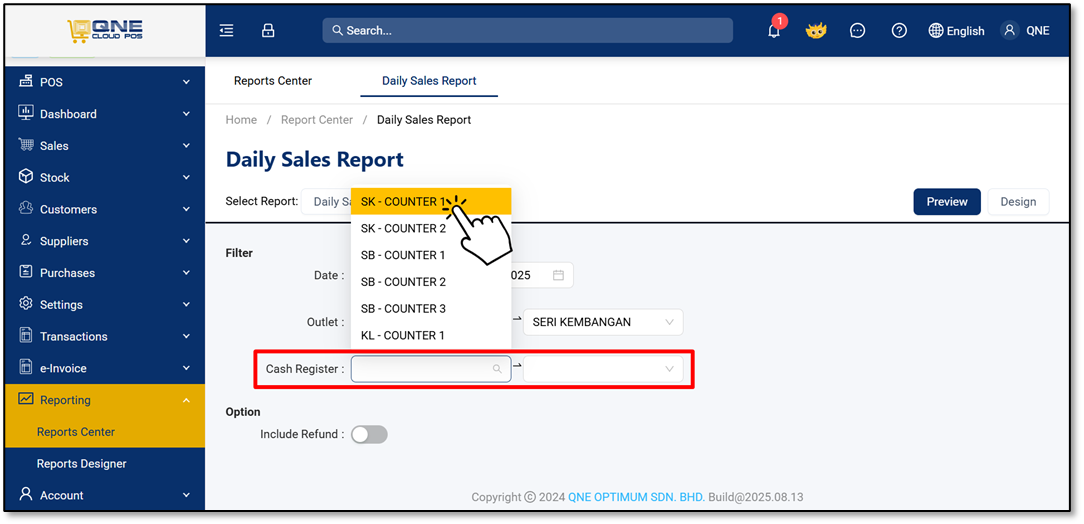The image size is (1084, 524).
Task: Click the POS register icon in sidebar
Action: [x=26, y=82]
